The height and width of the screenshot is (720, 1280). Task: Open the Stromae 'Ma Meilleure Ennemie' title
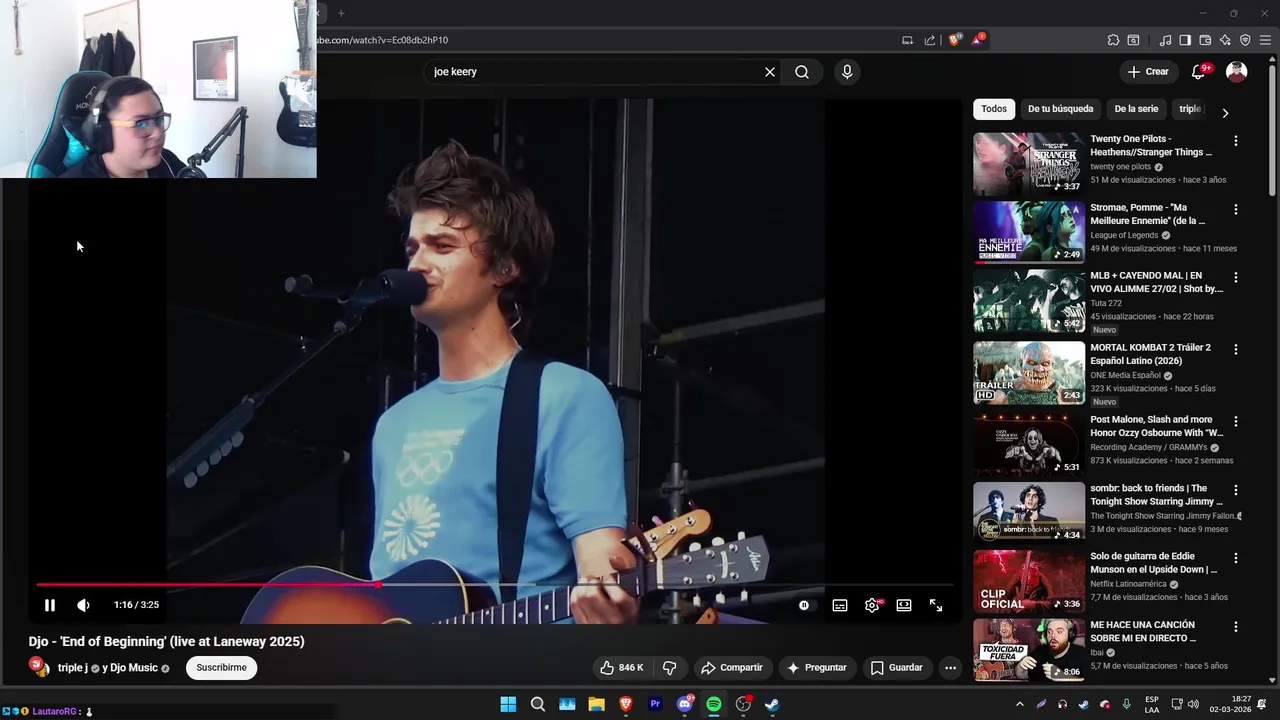click(x=1149, y=214)
